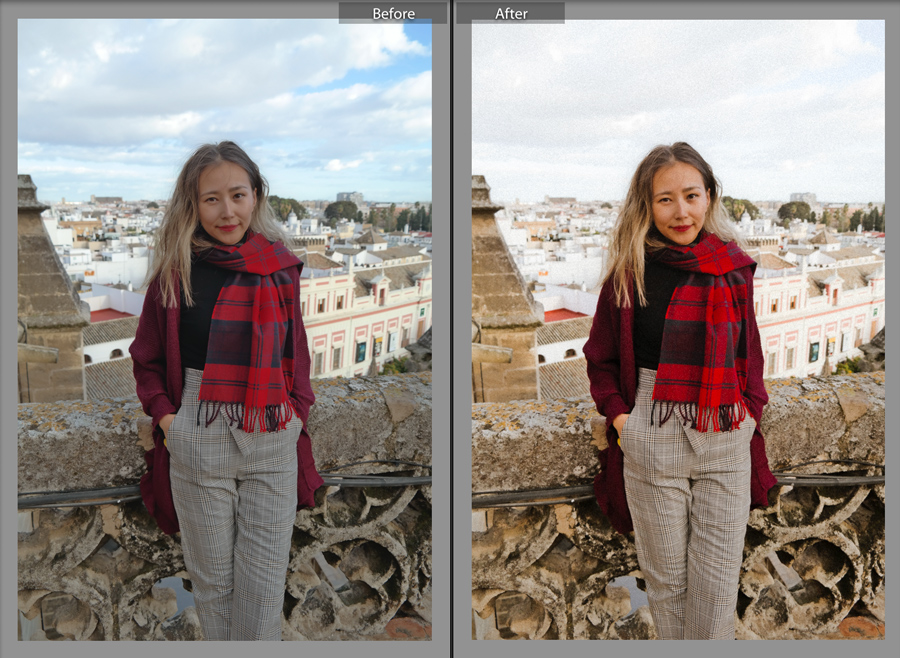Click the gray border on the right edge
Image resolution: width=900 pixels, height=658 pixels.
893,330
